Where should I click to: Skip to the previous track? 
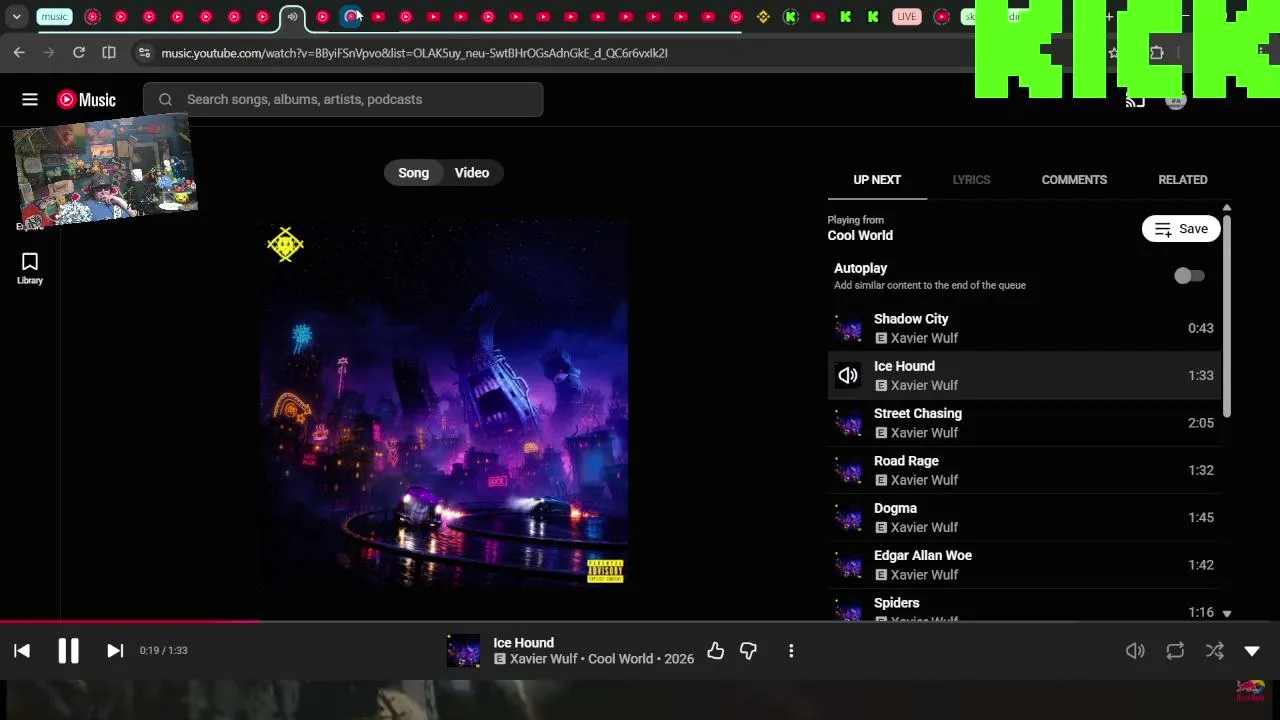pyautogui.click(x=22, y=651)
